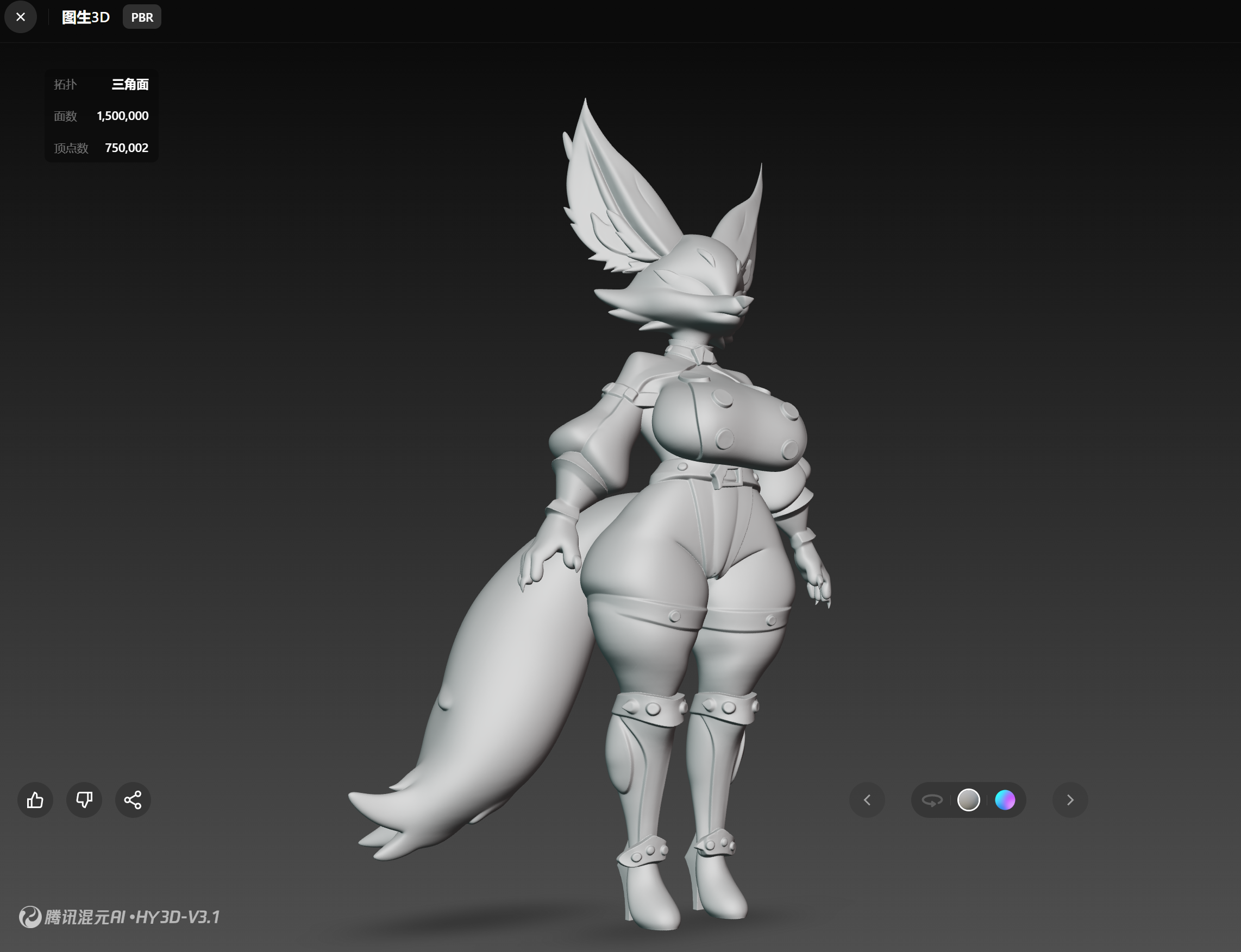Click the 图生3D title label
Image resolution: width=1241 pixels, height=952 pixels.
[86, 17]
